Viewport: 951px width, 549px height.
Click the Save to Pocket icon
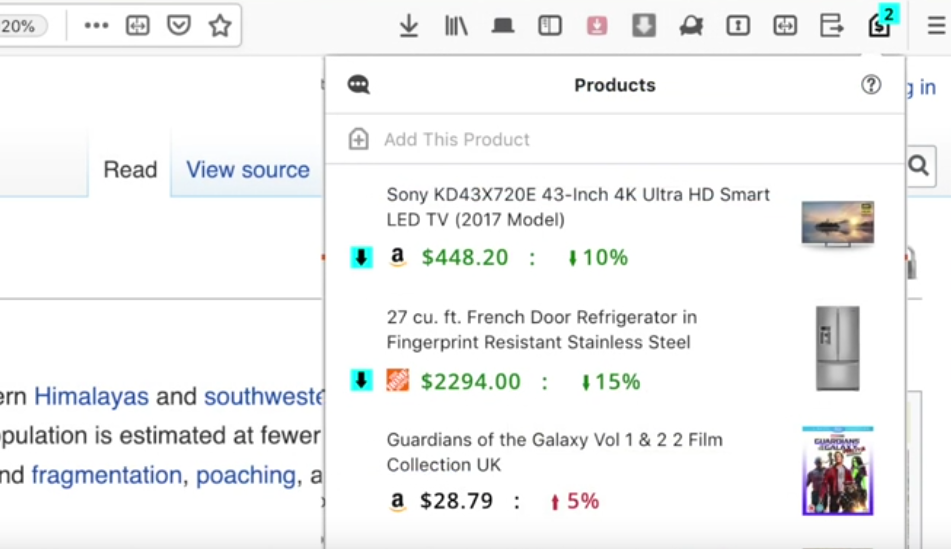tap(178, 26)
